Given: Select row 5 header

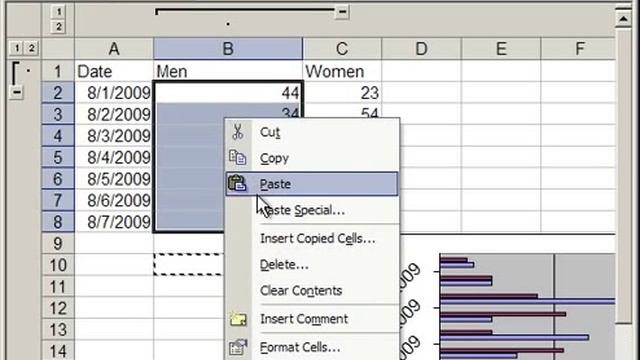Looking at the screenshot, I should coord(58,157).
